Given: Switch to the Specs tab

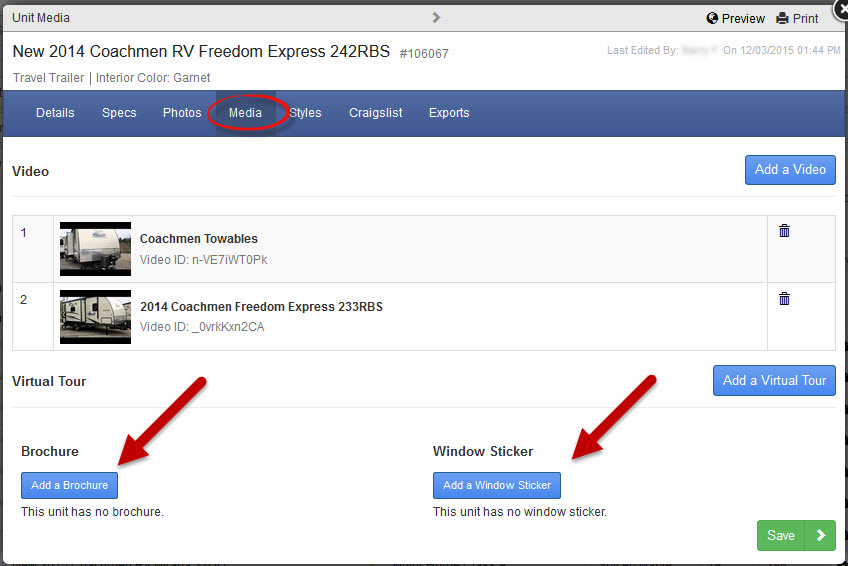Looking at the screenshot, I should 119,113.
